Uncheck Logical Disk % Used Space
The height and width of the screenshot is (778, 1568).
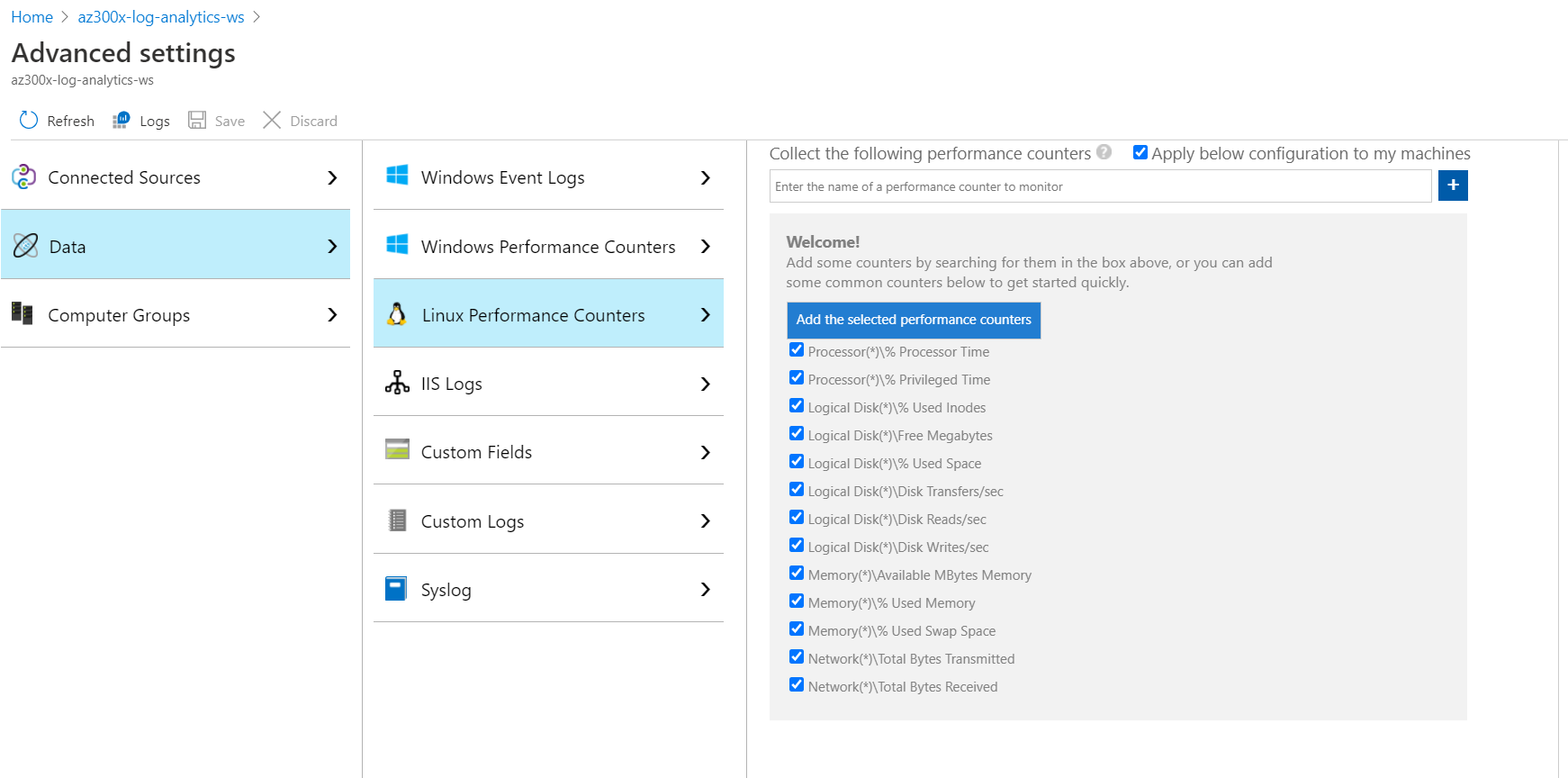tap(797, 461)
